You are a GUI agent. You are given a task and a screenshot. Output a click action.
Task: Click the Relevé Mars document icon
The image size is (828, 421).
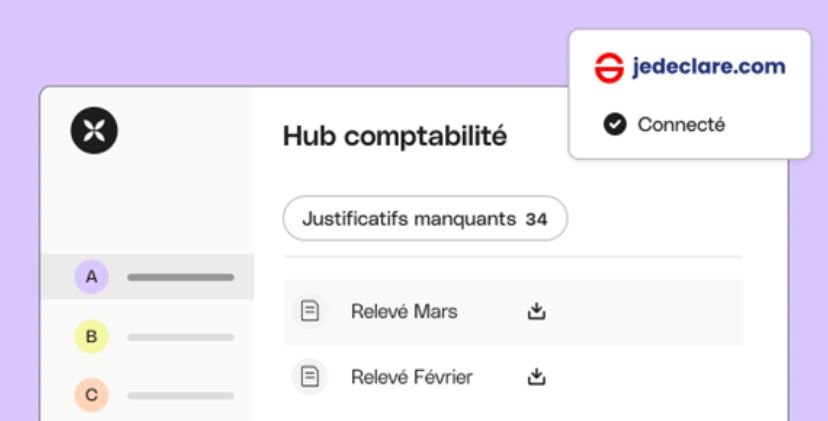pos(310,312)
